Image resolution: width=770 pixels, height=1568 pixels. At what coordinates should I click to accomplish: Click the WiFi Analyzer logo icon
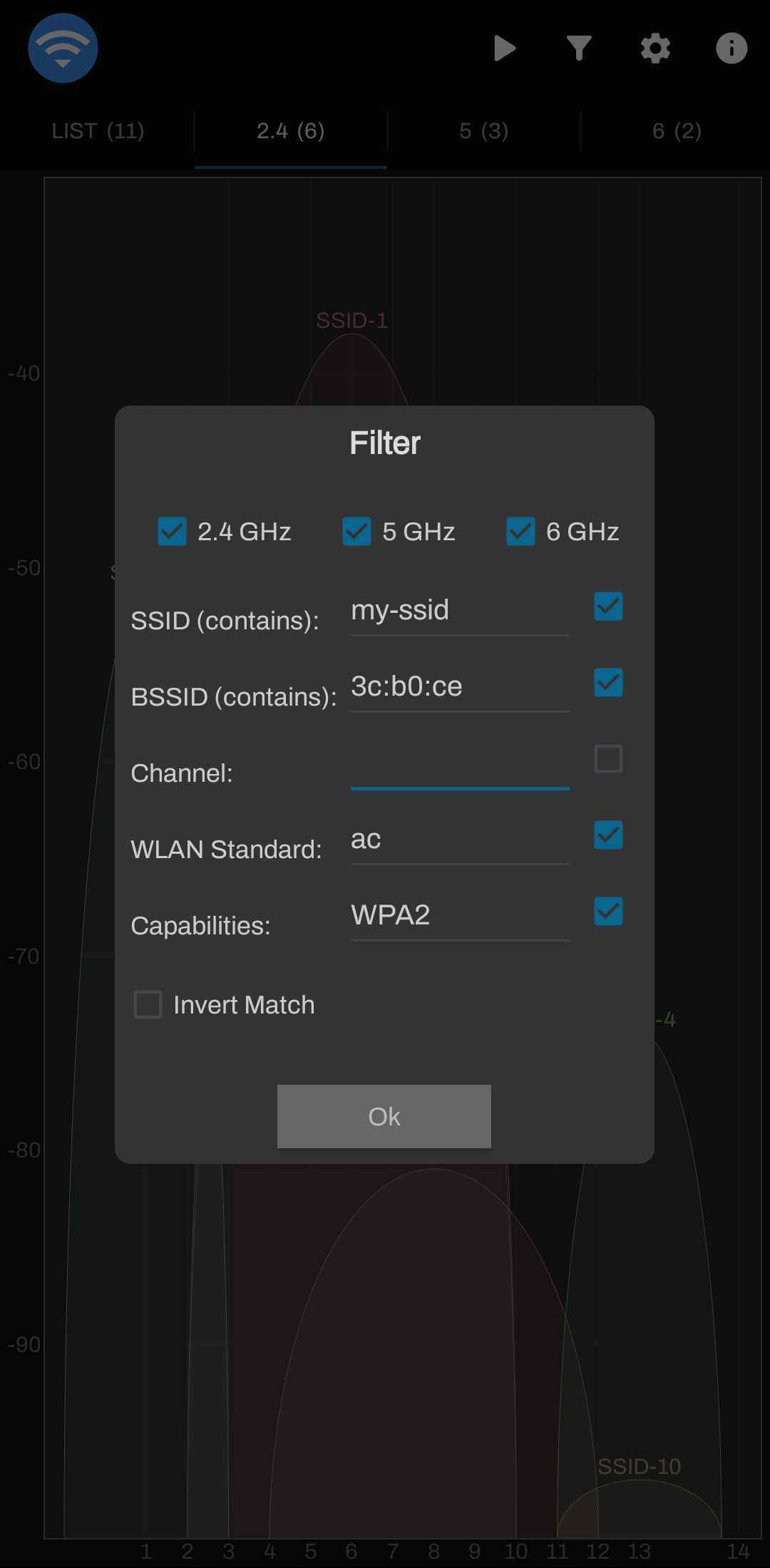click(x=63, y=48)
